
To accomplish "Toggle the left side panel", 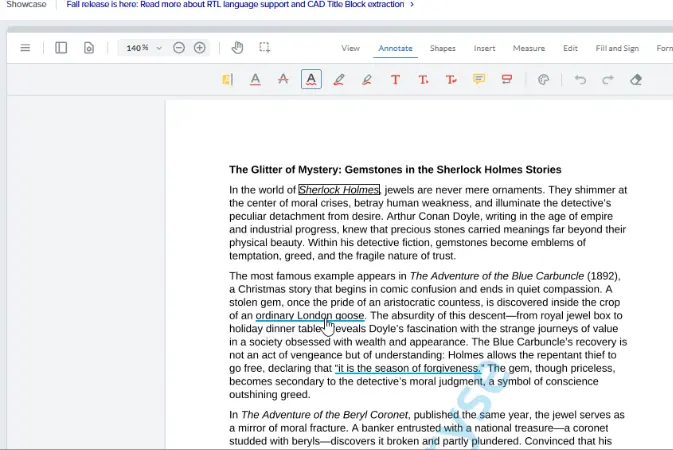I will 61,48.
